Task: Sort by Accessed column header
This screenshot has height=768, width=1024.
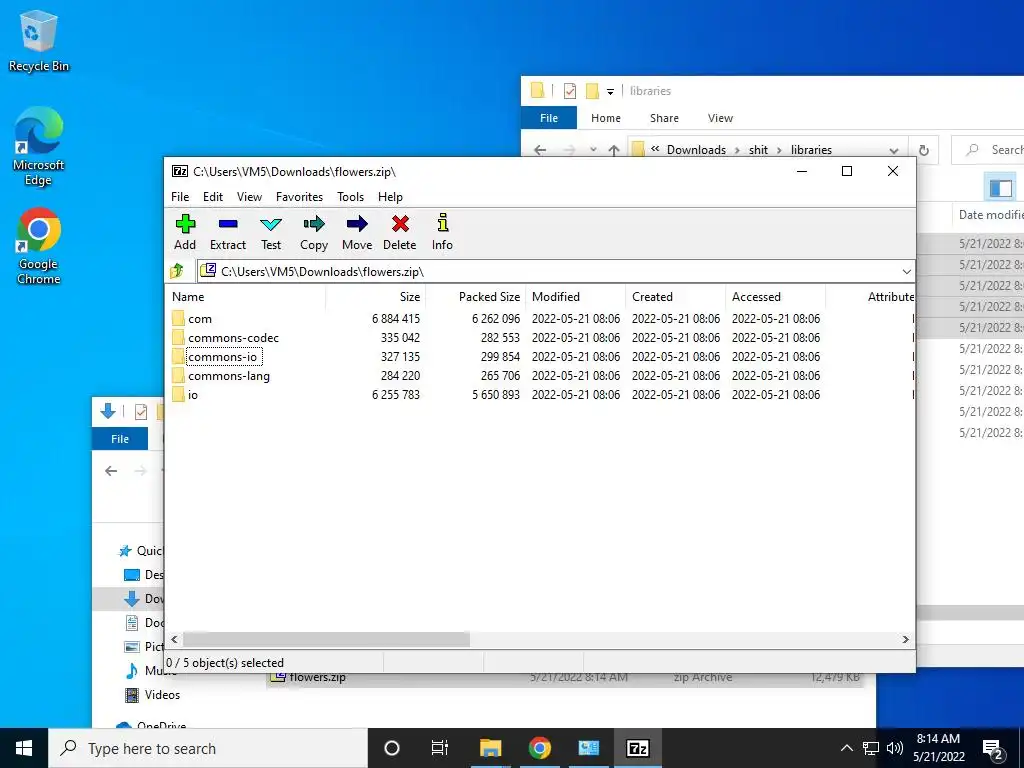Action: pos(775,296)
